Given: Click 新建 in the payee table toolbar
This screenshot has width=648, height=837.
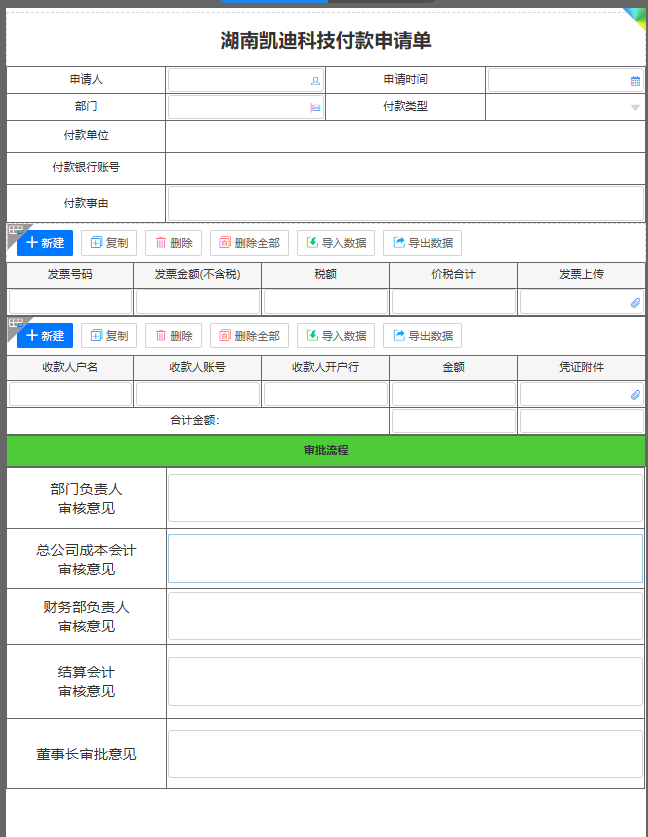Looking at the screenshot, I should [45, 336].
